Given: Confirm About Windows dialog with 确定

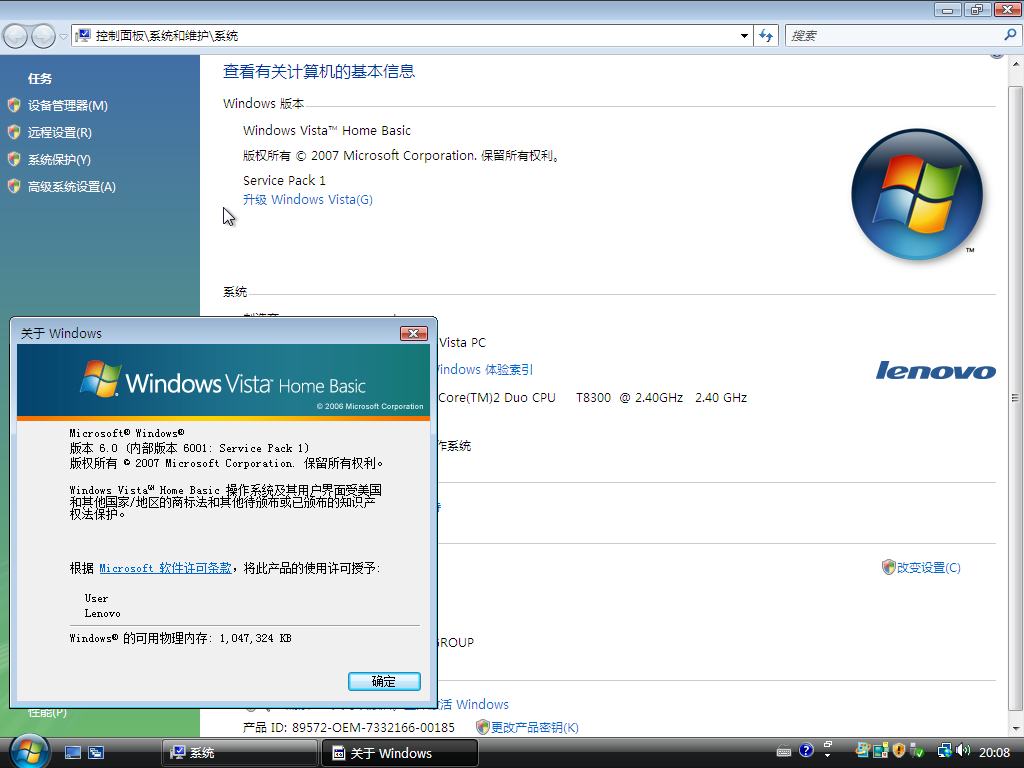Looking at the screenshot, I should tap(384, 681).
